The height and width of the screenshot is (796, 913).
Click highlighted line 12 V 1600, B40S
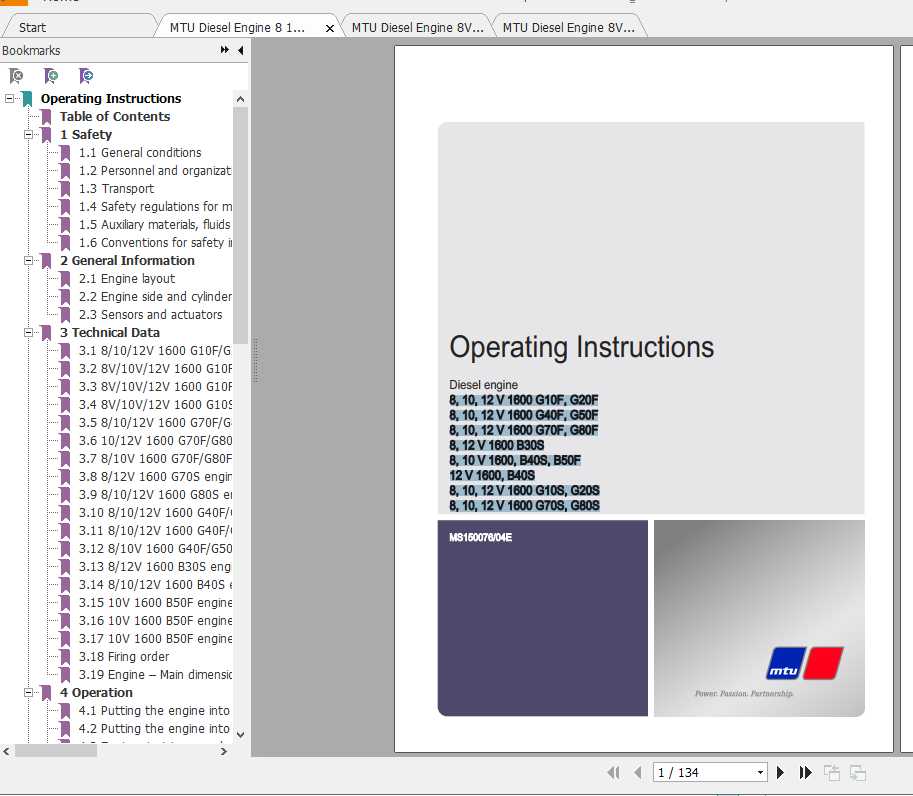click(491, 476)
